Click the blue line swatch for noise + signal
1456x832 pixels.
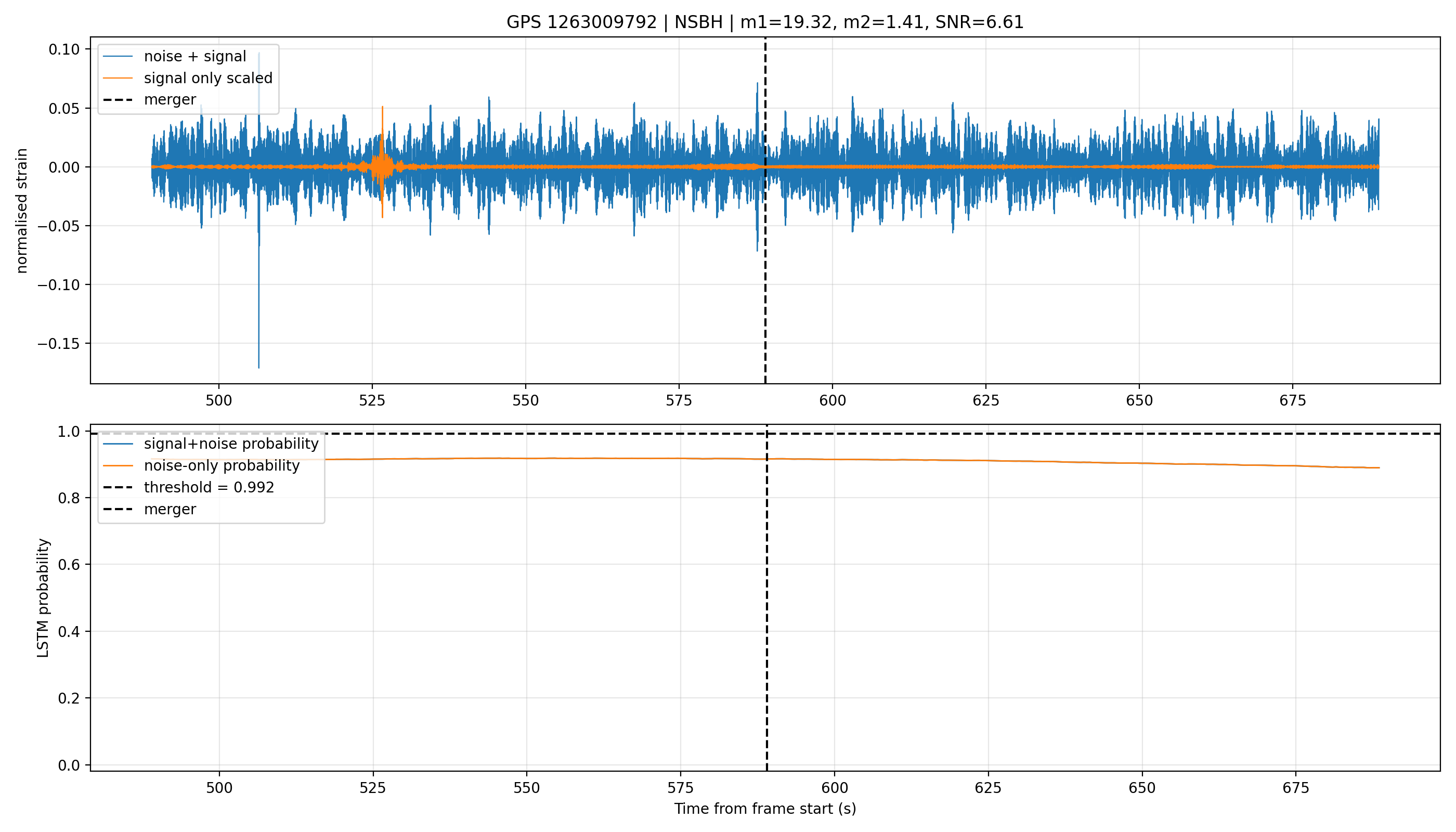118,57
